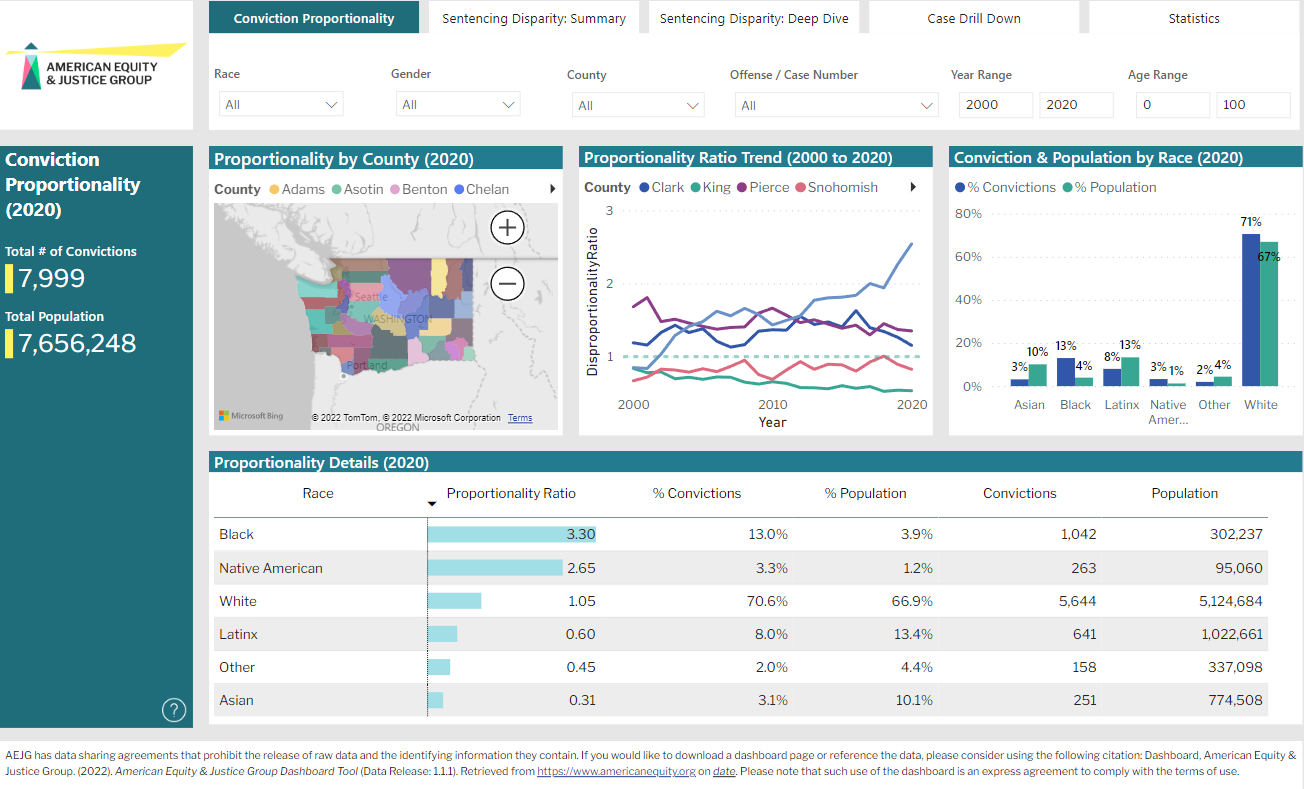
Task: Select the Asian row label in table
Action: tap(236, 700)
